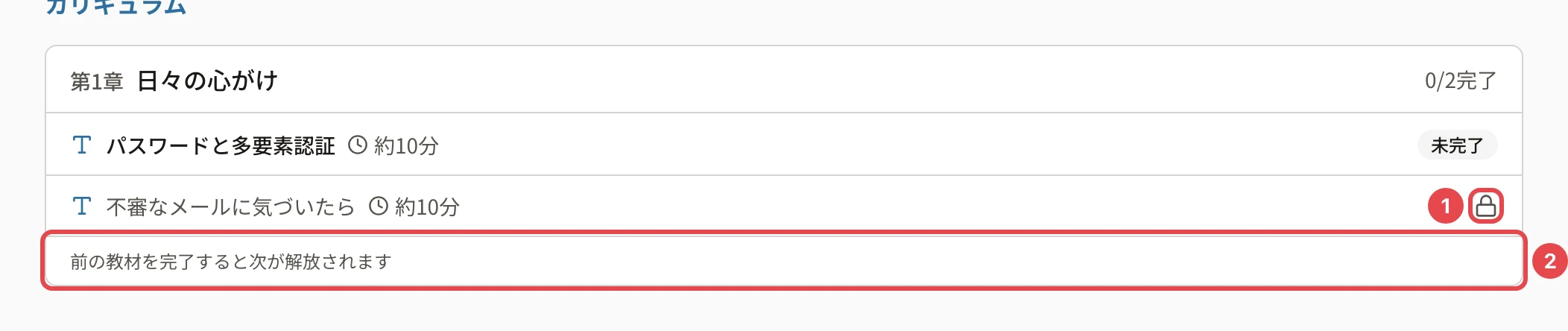The height and width of the screenshot is (331, 1568).
Task: Click the clock icon in the password lesson row
Action: [358, 145]
